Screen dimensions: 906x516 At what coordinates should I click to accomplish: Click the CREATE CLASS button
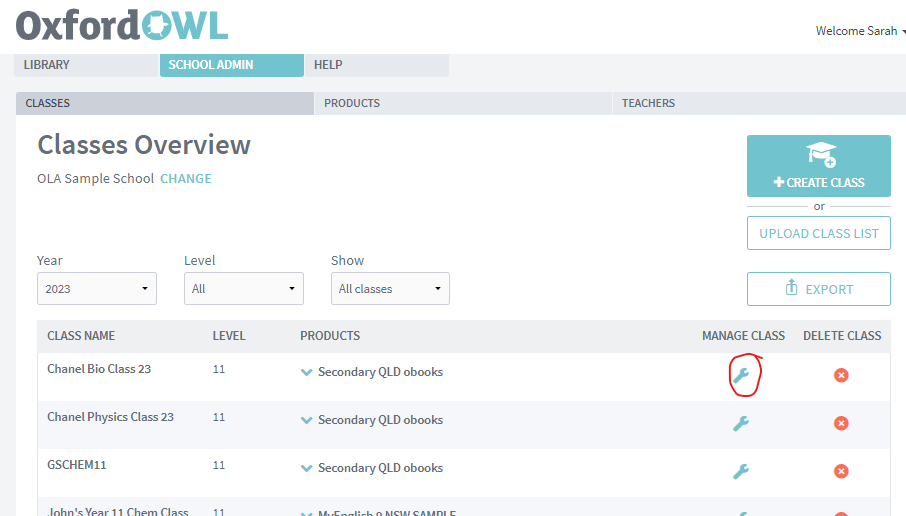tap(819, 166)
